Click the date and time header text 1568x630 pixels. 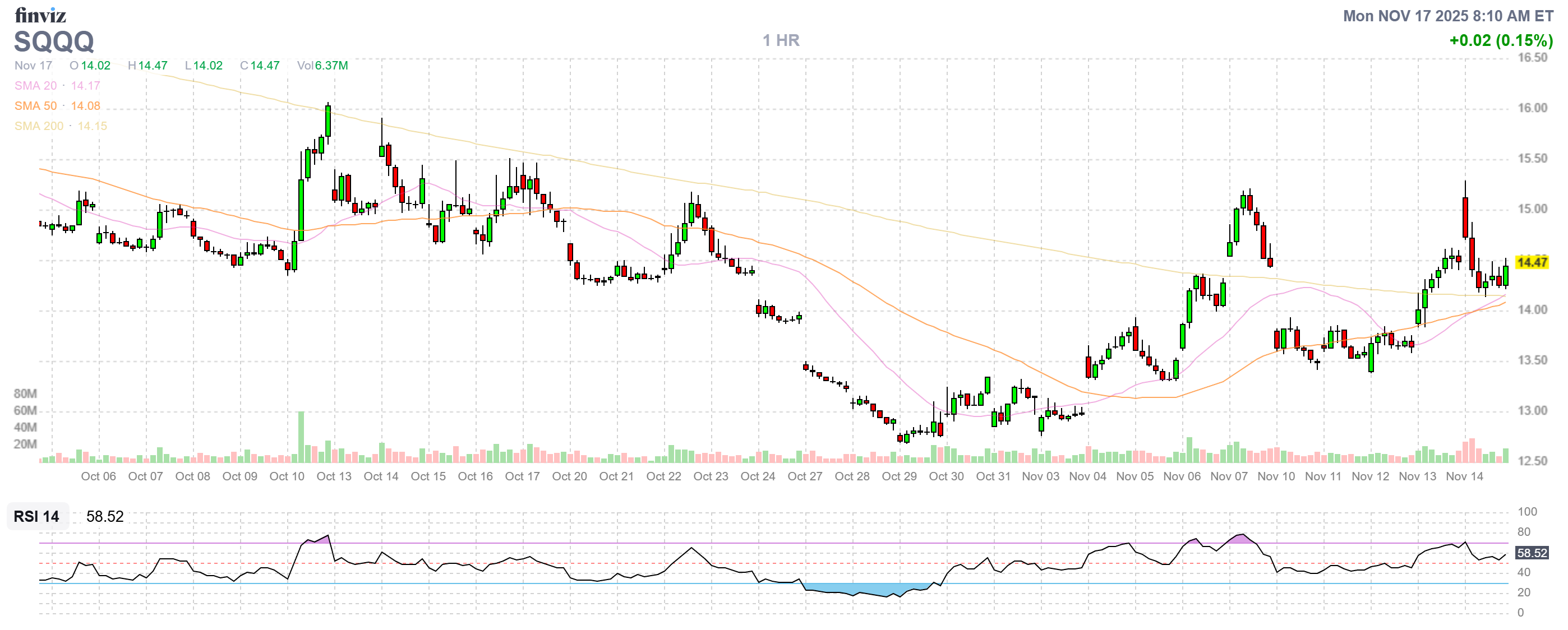(x=1447, y=16)
